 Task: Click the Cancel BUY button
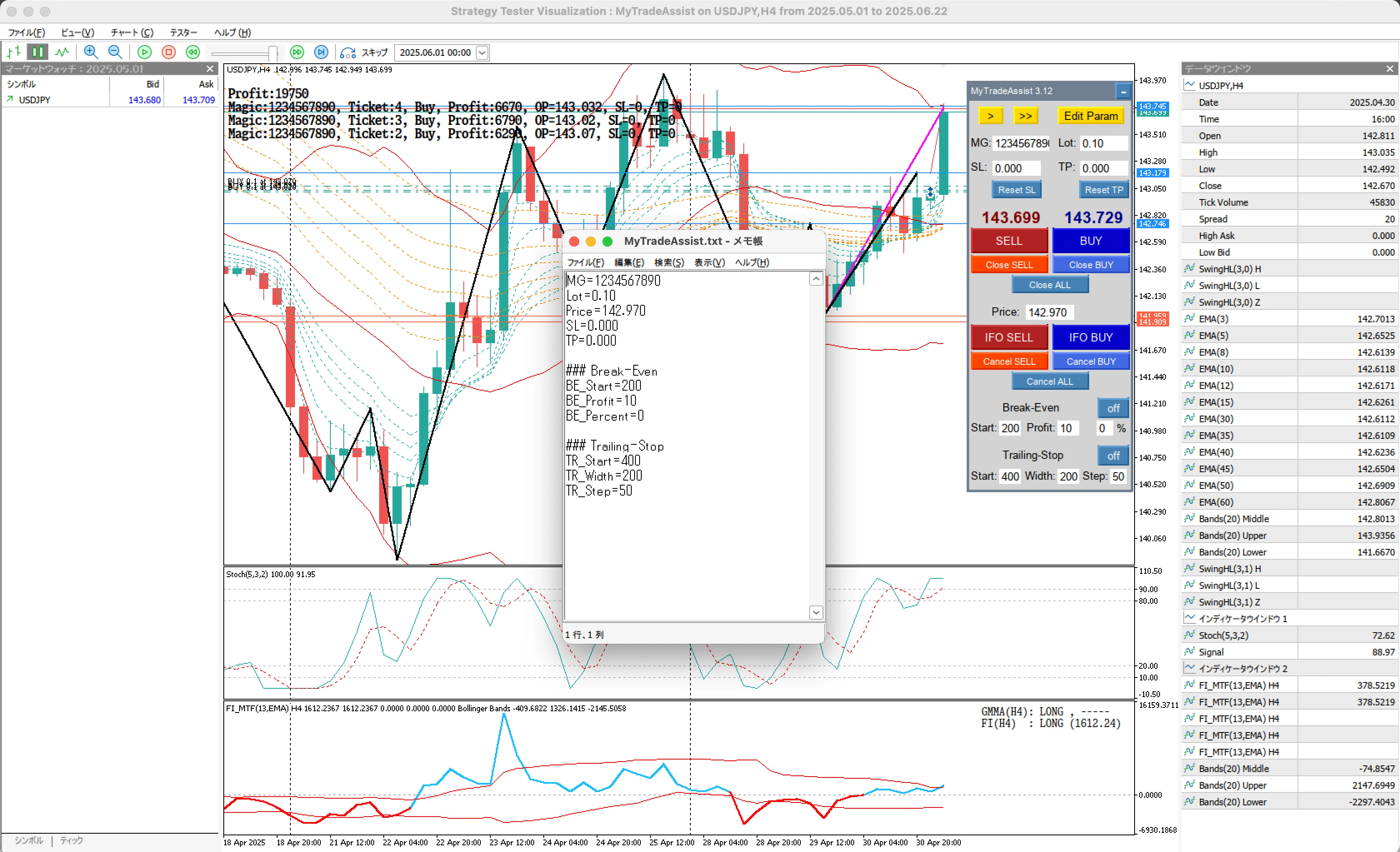(1091, 361)
